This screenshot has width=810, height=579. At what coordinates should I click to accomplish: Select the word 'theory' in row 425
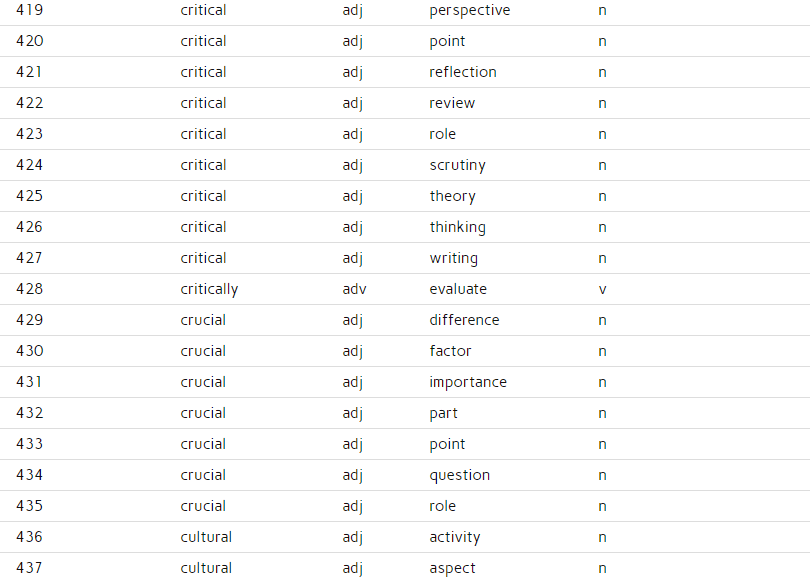click(453, 196)
